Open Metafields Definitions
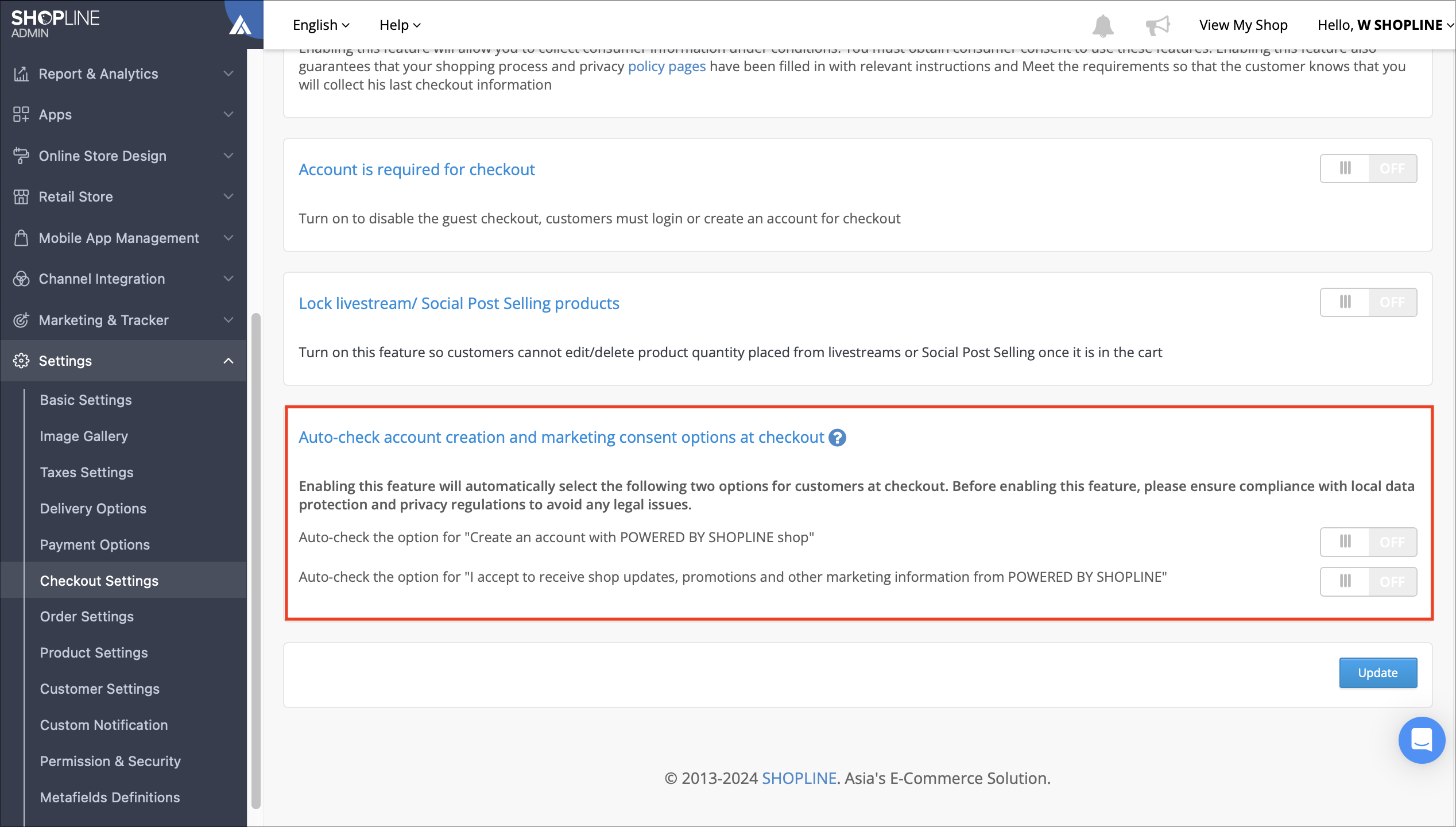Screen dimensions: 1456x827 click(x=110, y=797)
